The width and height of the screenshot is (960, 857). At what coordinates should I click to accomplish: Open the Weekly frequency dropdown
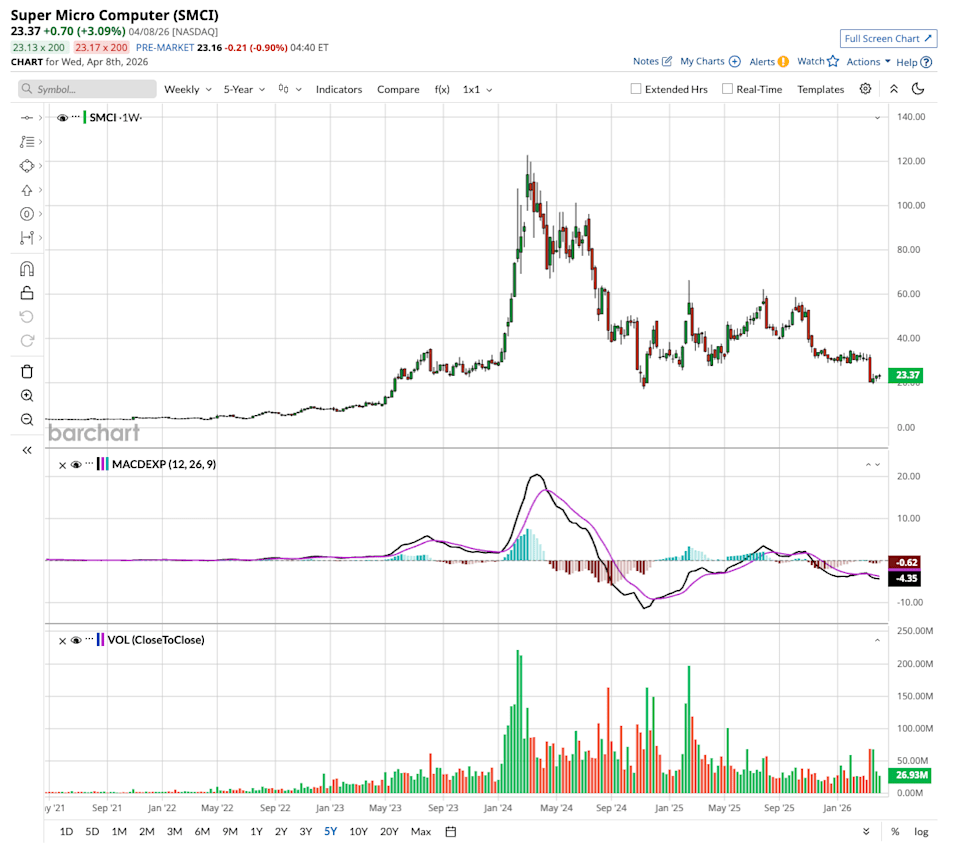186,89
